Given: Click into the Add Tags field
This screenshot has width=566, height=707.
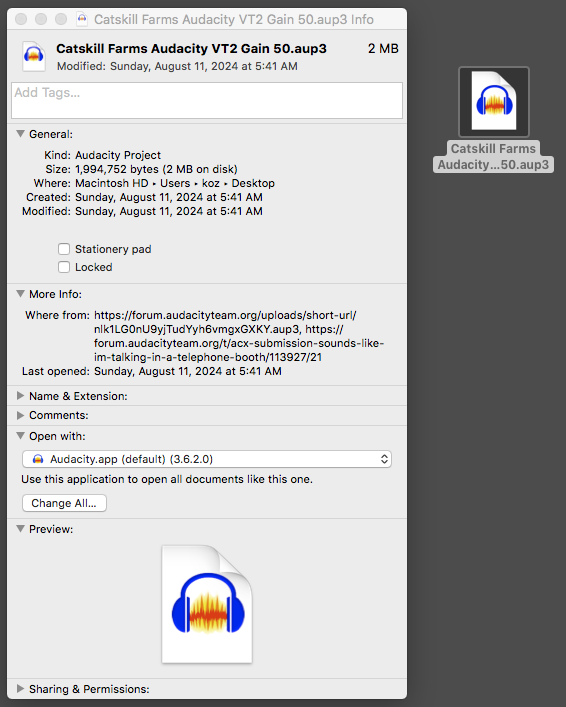Looking at the screenshot, I should pyautogui.click(x=207, y=101).
